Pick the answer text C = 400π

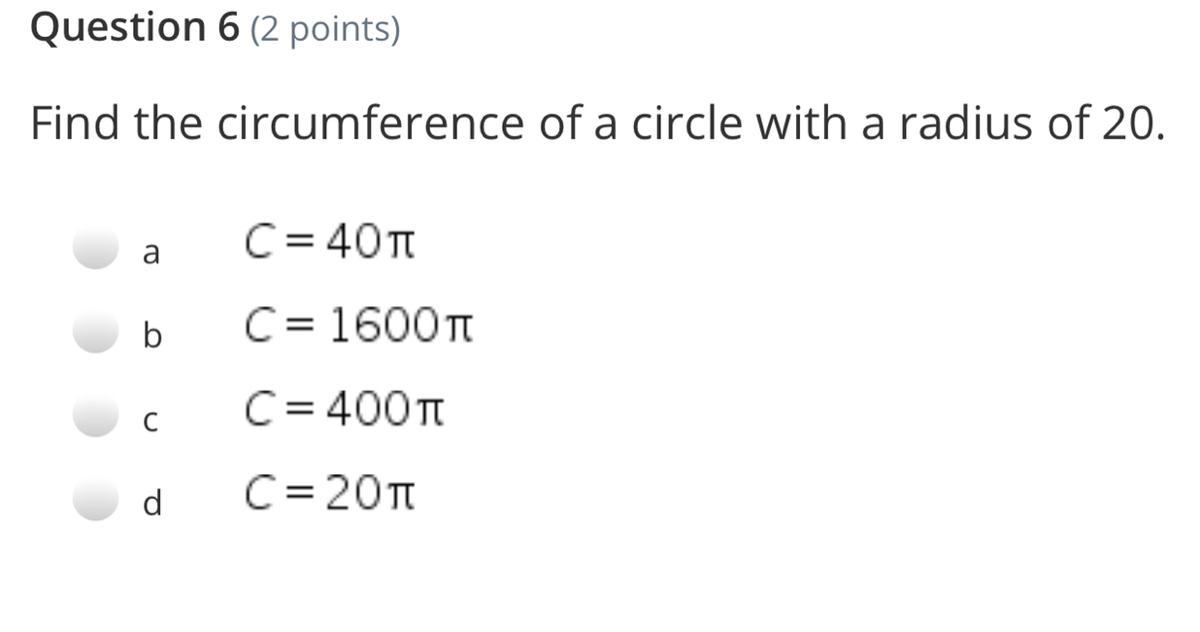click(345, 408)
